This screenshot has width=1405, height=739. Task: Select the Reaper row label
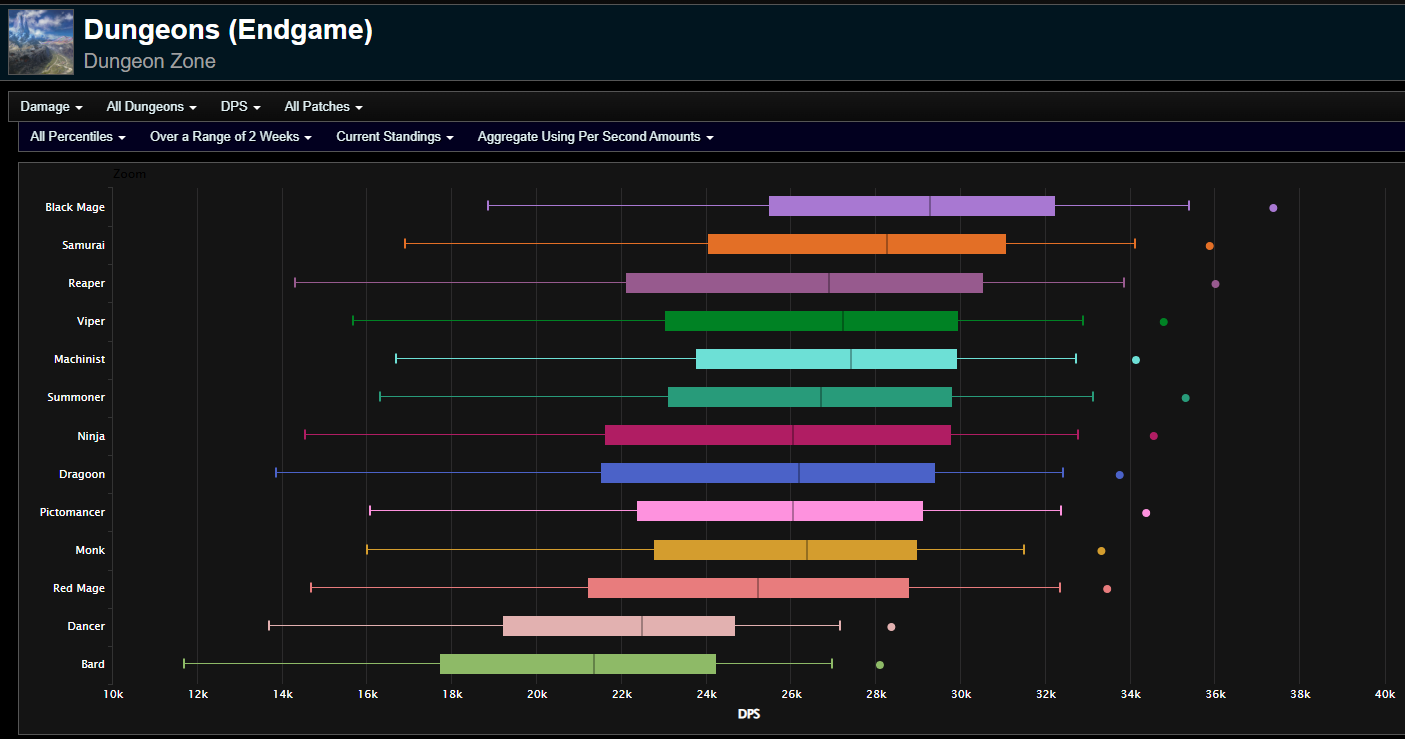(x=86, y=283)
